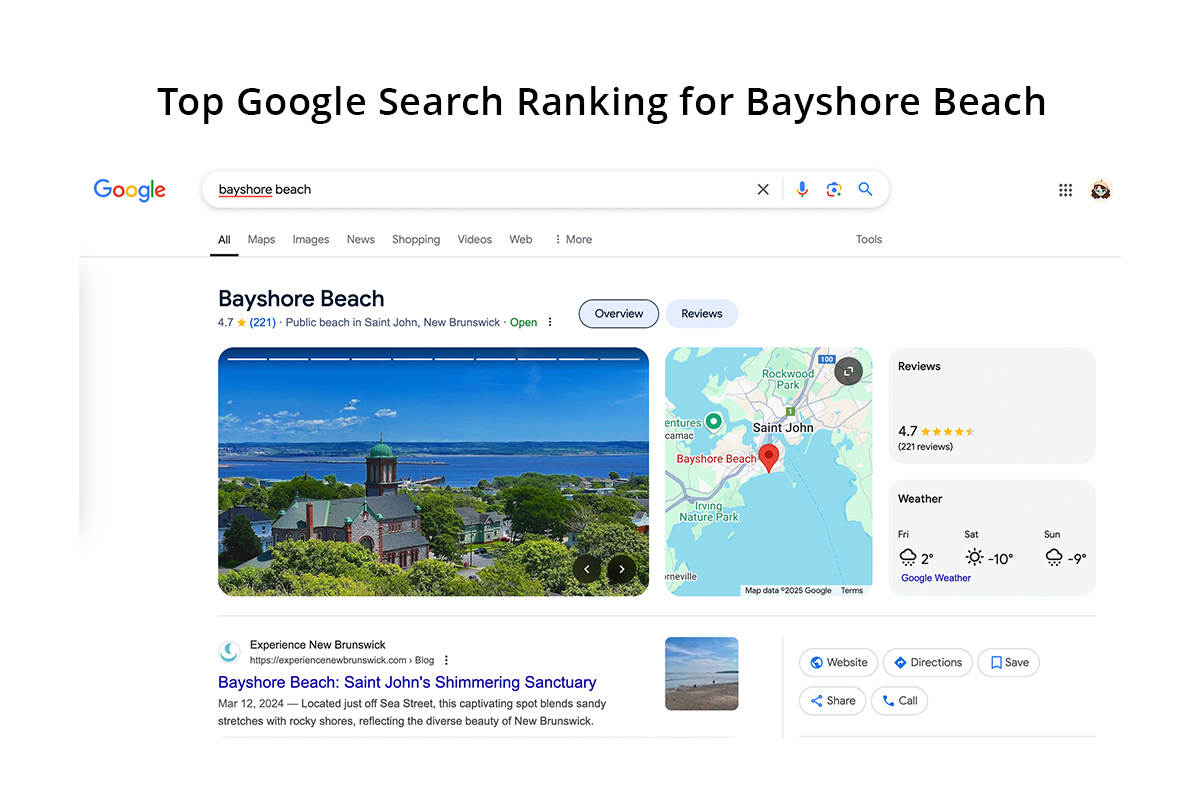This screenshot has width=1200, height=800.
Task: Click the Experience New Brunswick favicon
Action: (229, 652)
